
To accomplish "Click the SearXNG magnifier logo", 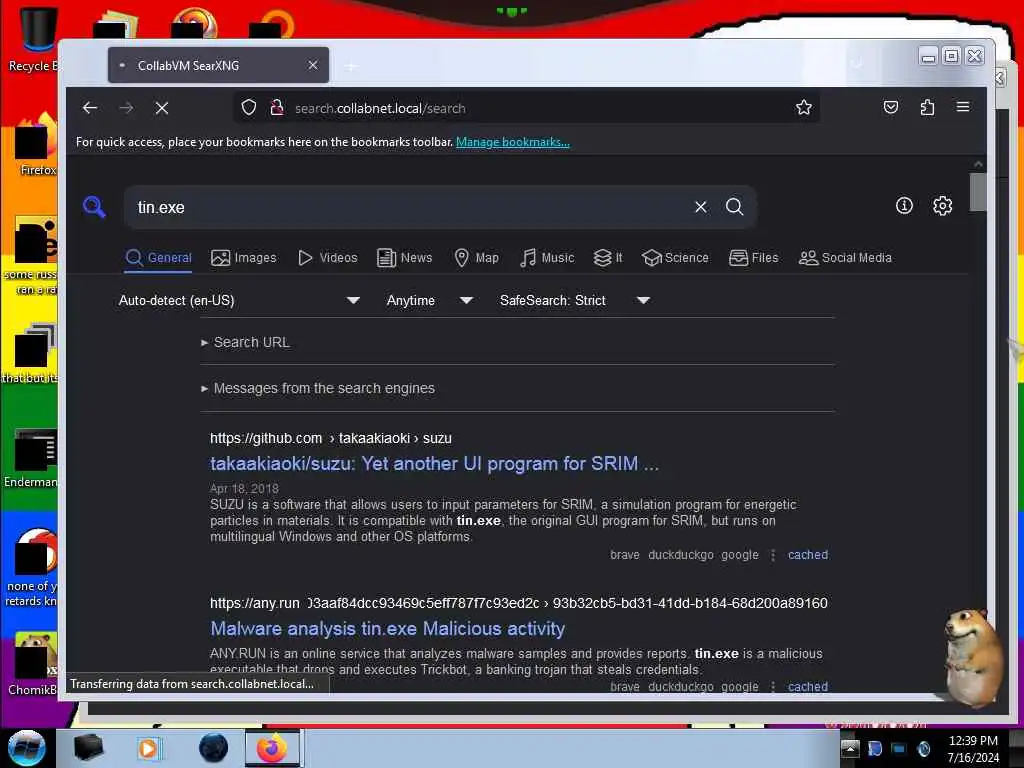I will tap(94, 206).
